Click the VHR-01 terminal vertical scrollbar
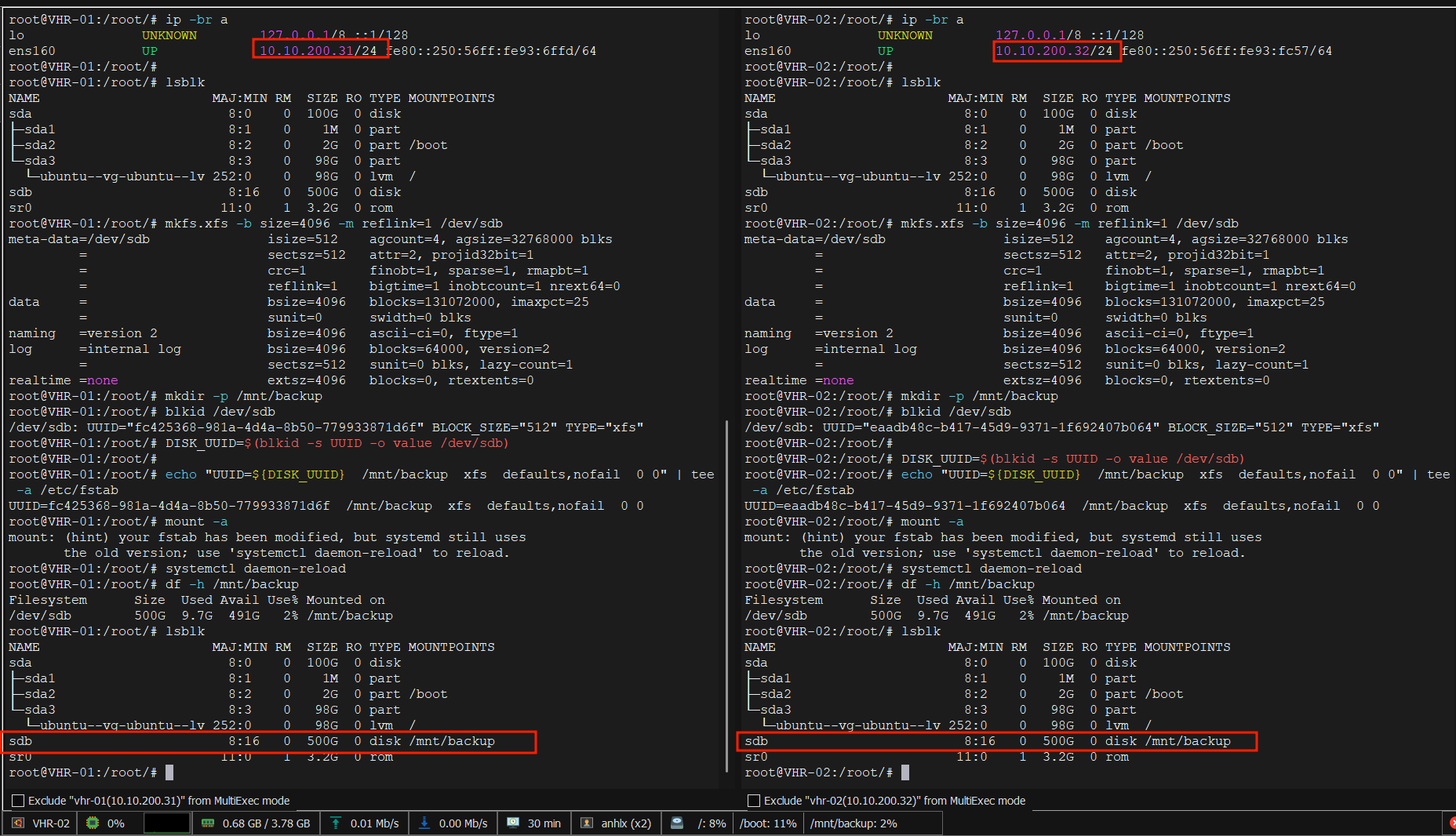The height and width of the screenshot is (836, 1456). click(726, 596)
